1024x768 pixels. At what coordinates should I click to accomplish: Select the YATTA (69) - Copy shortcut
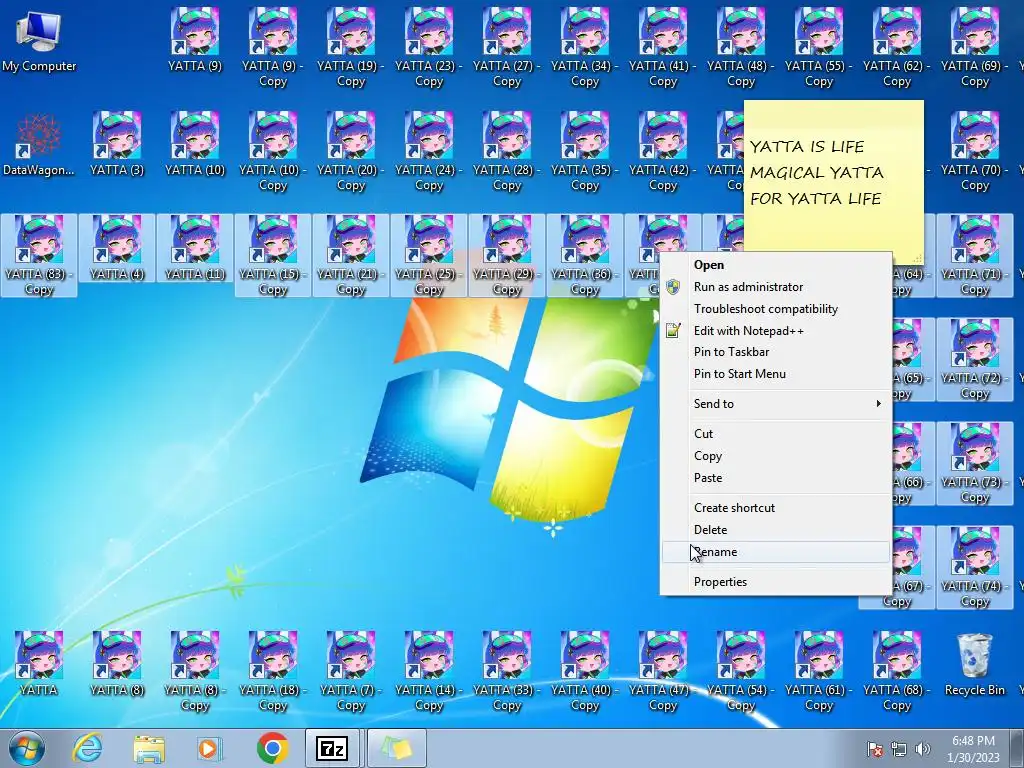[974, 47]
